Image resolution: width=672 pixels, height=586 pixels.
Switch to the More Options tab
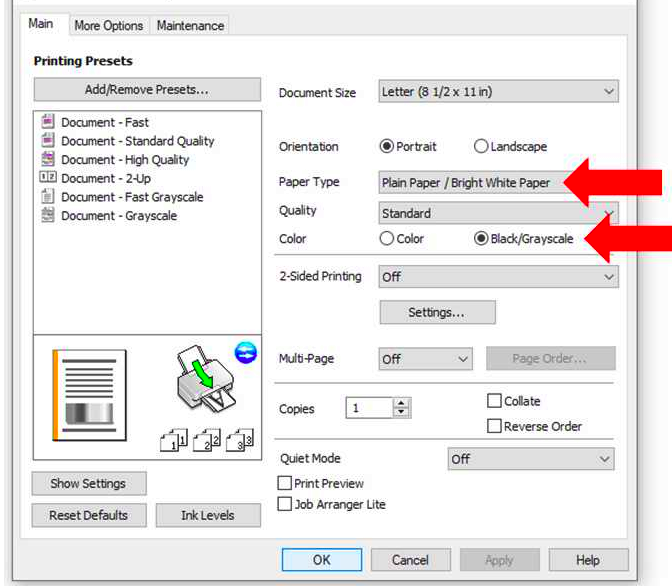click(108, 25)
